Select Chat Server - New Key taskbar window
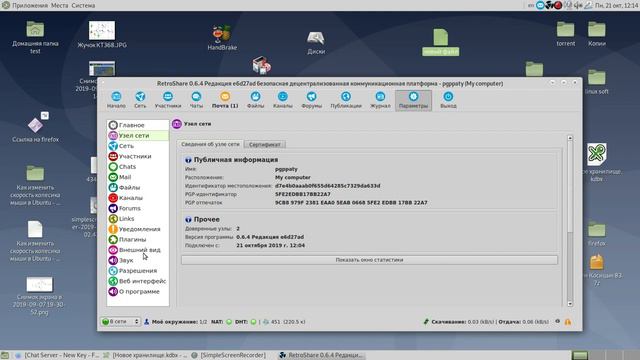This screenshot has height=360, width=640. (x=58, y=355)
